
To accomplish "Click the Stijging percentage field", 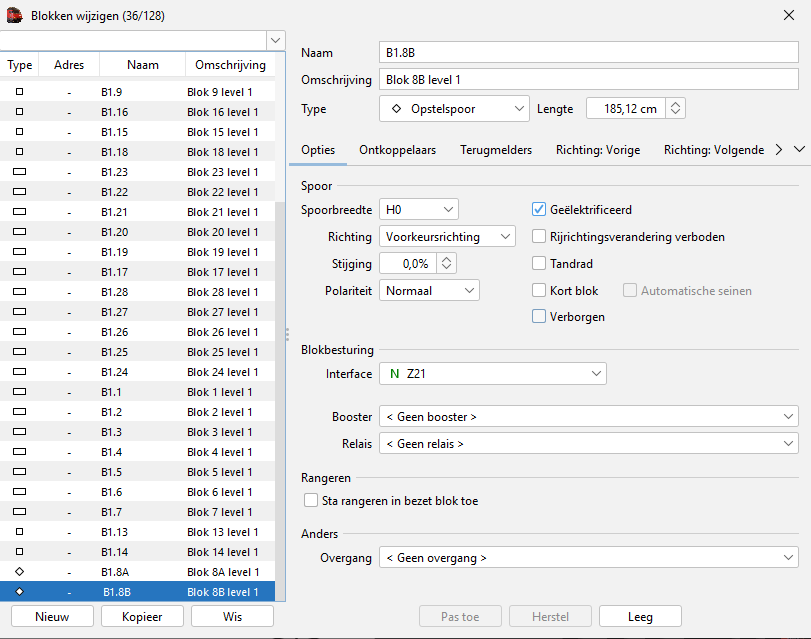I will (x=408, y=263).
